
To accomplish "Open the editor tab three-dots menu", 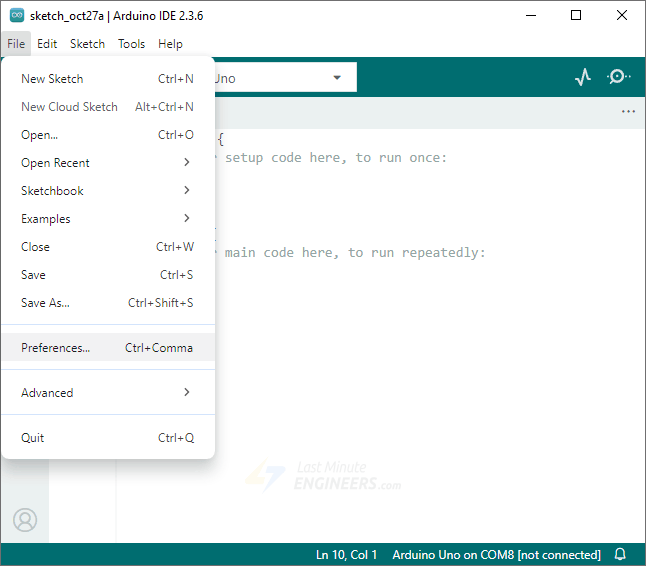I will (628, 112).
